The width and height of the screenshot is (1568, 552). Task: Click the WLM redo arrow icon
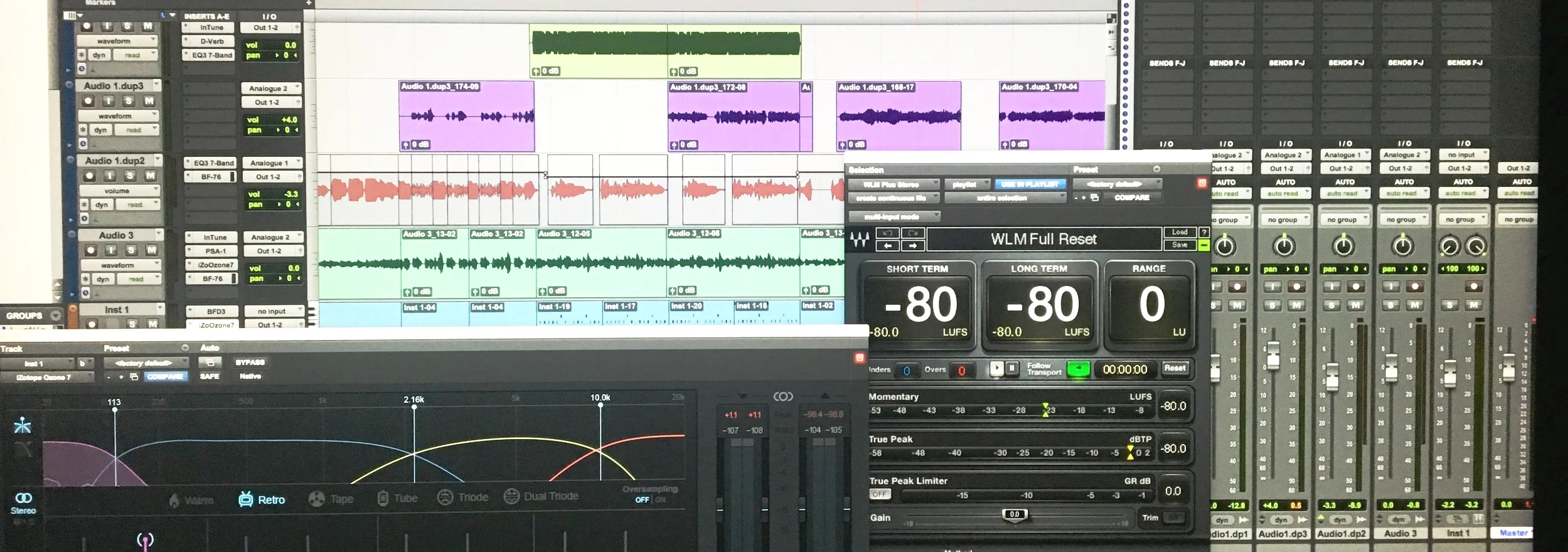point(912,233)
